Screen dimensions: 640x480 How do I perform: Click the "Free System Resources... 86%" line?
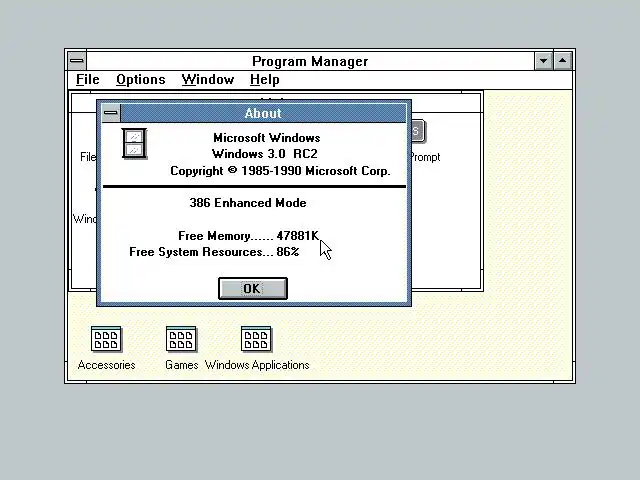click(214, 252)
